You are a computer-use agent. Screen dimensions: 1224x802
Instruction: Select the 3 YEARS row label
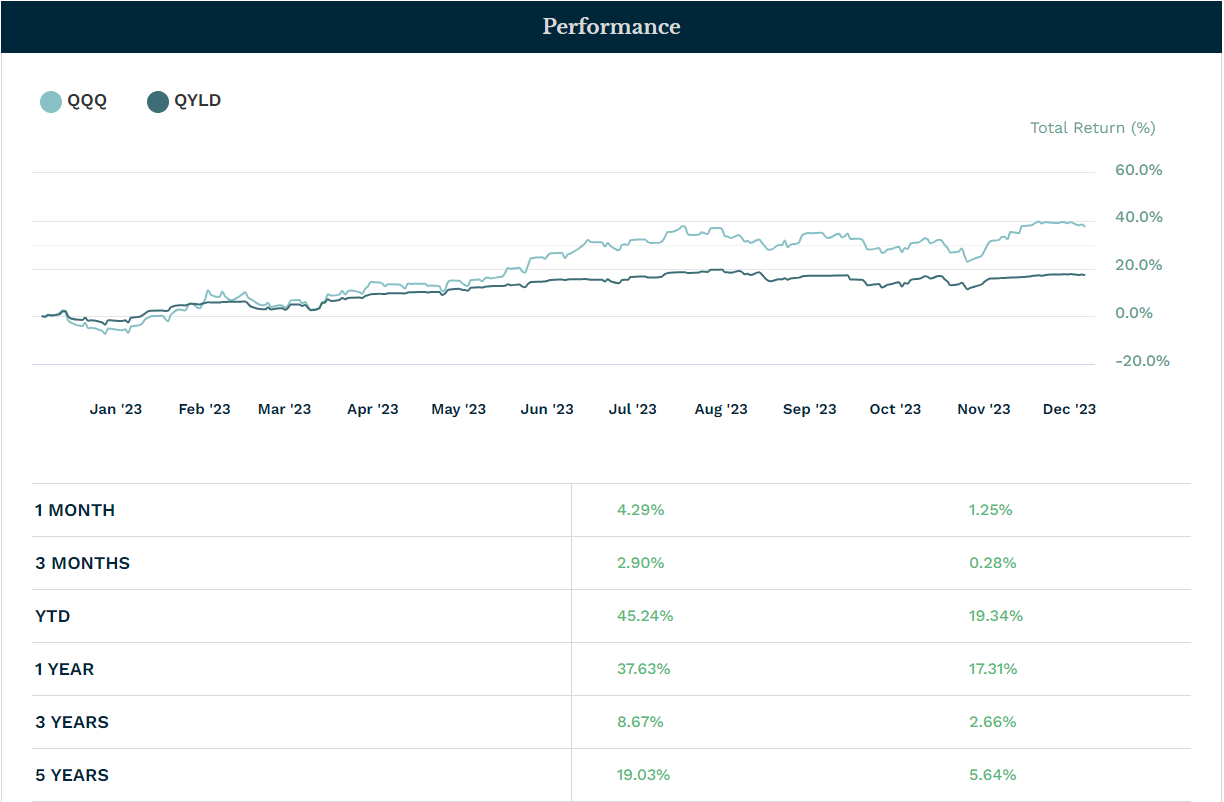pos(72,722)
